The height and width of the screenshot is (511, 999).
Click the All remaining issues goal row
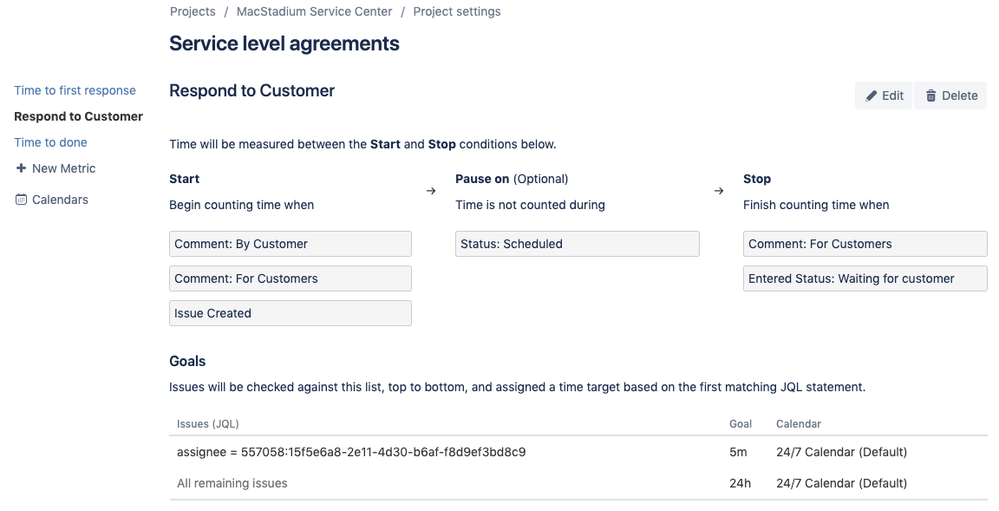tap(232, 483)
